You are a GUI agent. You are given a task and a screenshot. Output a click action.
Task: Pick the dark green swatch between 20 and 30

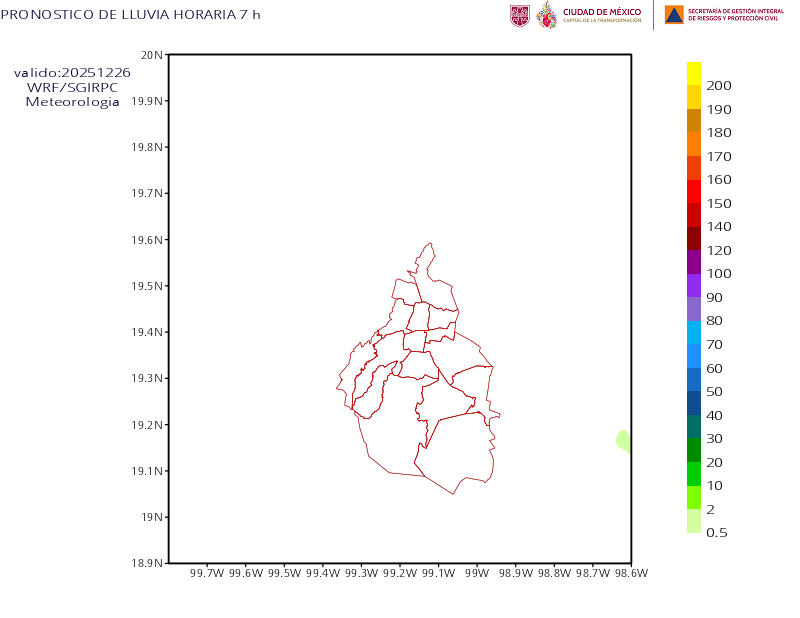click(x=694, y=450)
